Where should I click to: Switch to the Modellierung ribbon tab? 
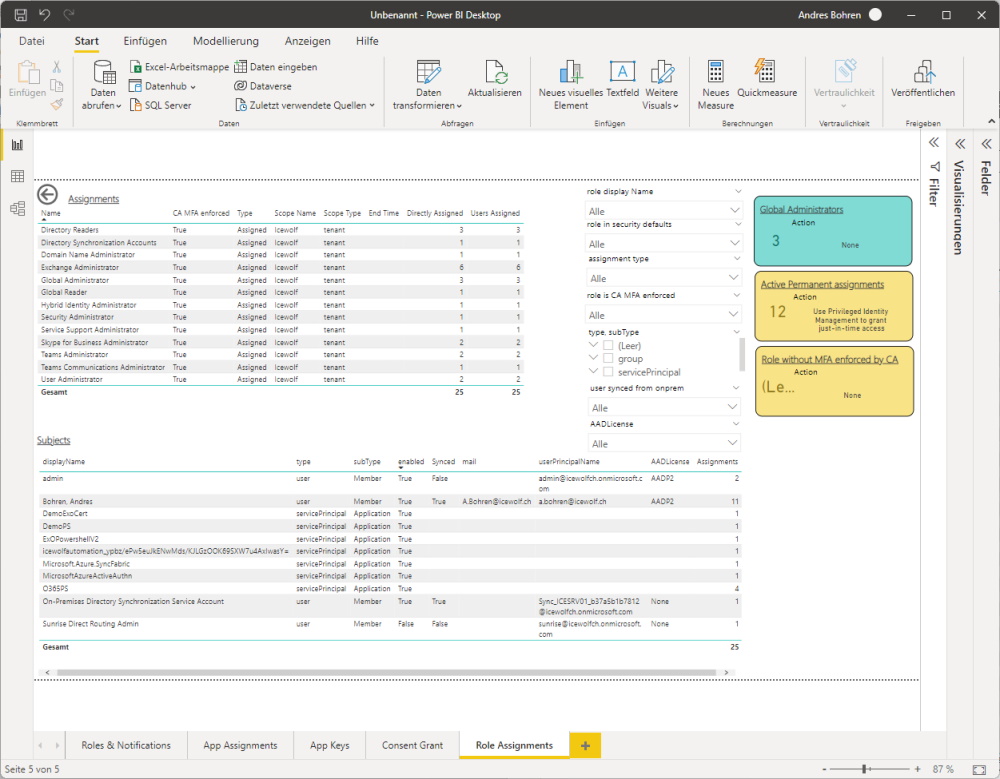pyautogui.click(x=226, y=41)
